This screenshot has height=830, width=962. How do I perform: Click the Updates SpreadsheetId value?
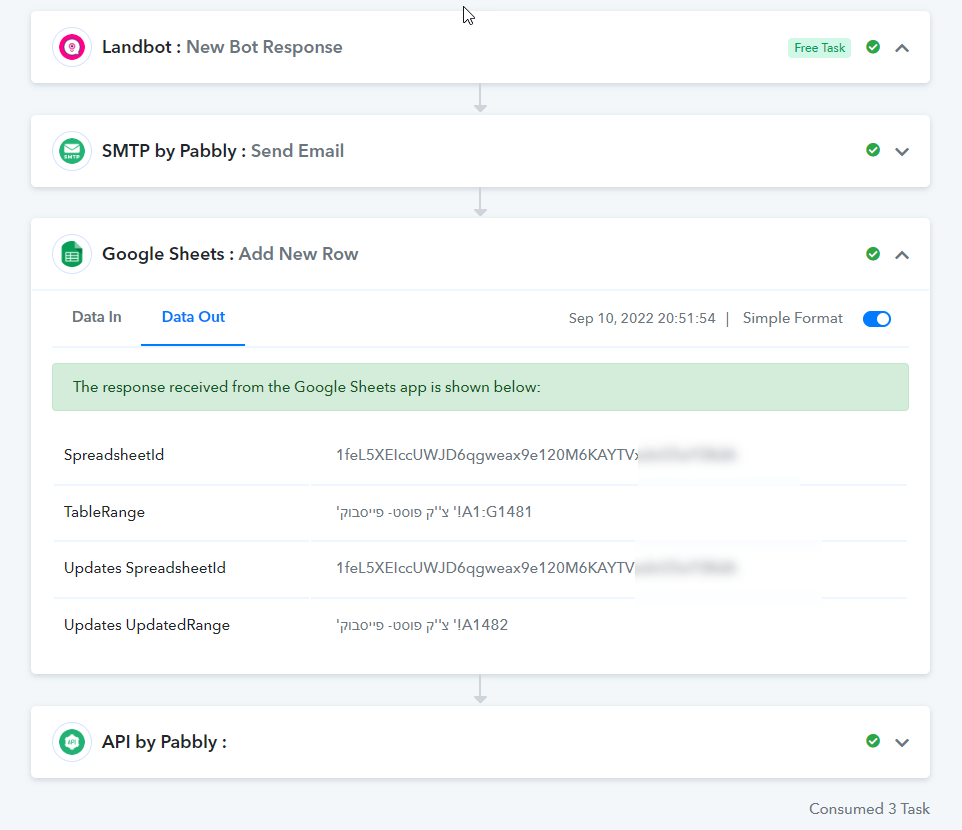click(x=536, y=568)
